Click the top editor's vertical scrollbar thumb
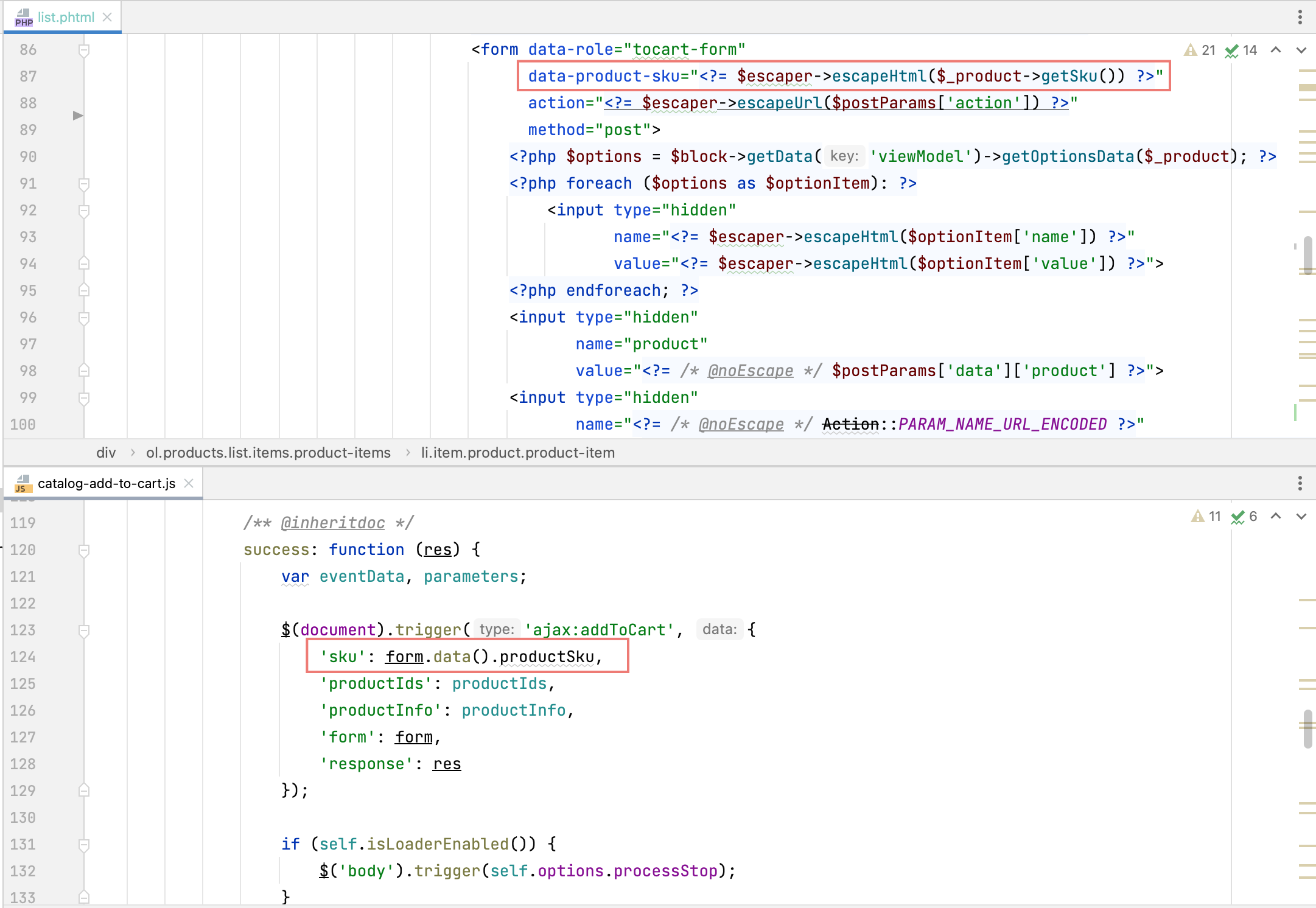This screenshot has width=1316, height=908. [x=1307, y=254]
